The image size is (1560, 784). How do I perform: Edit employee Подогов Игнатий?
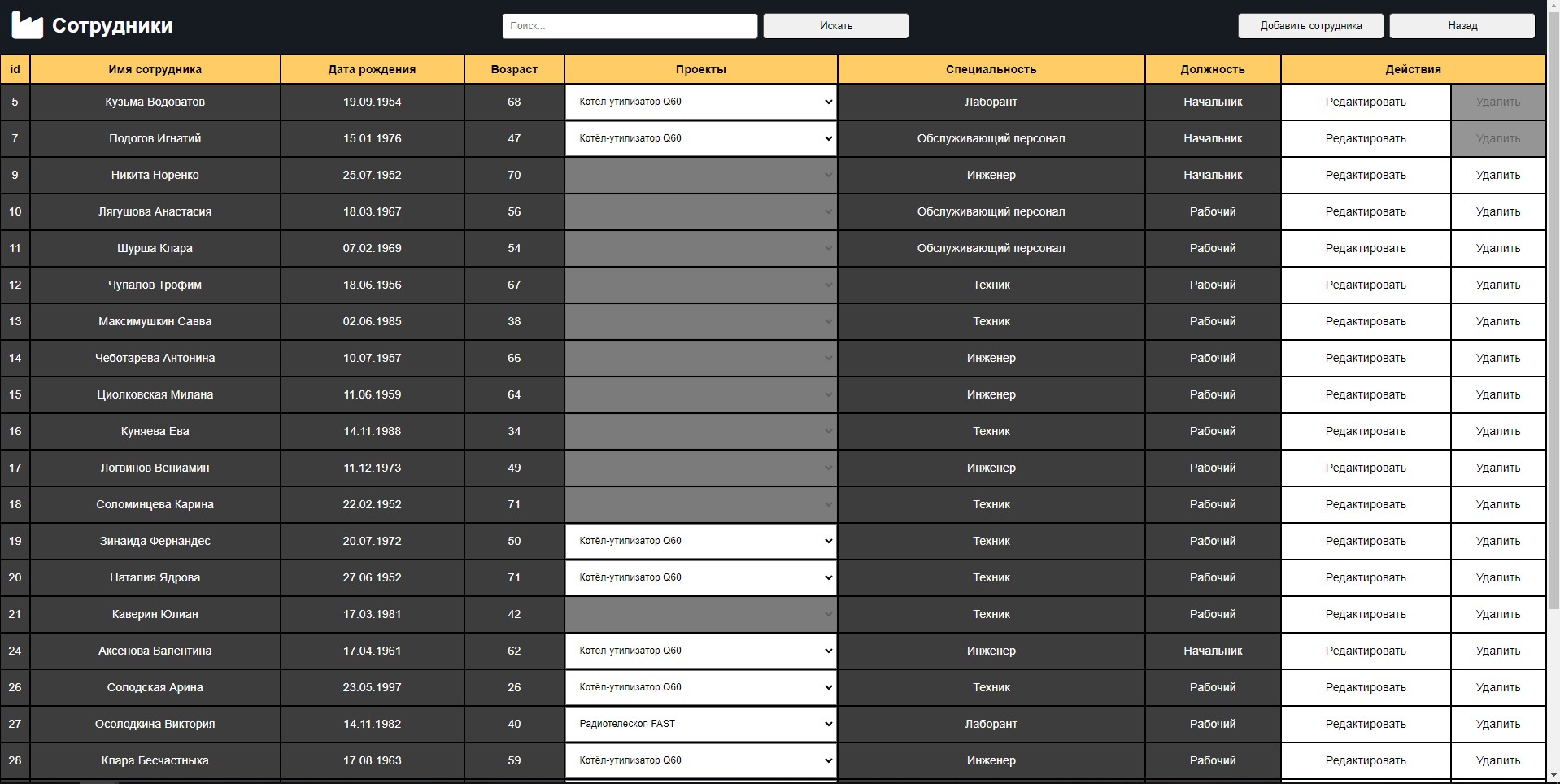pyautogui.click(x=1366, y=139)
